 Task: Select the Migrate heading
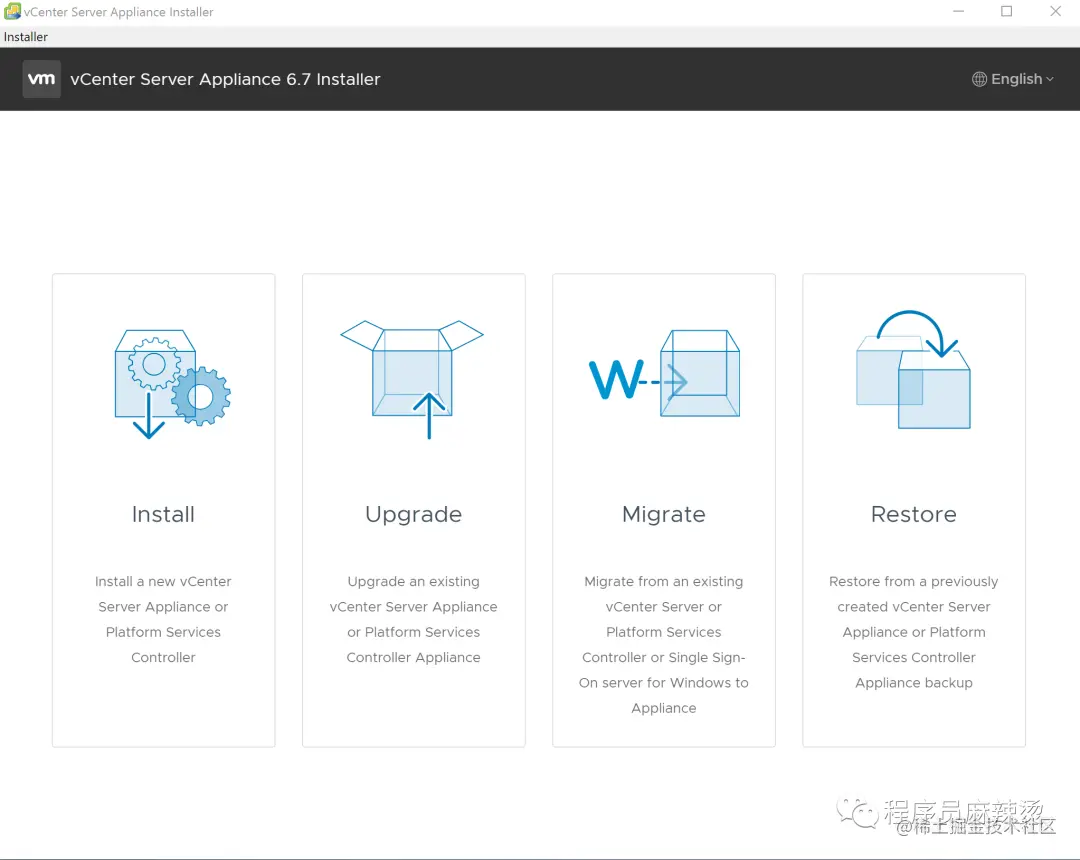coord(664,515)
